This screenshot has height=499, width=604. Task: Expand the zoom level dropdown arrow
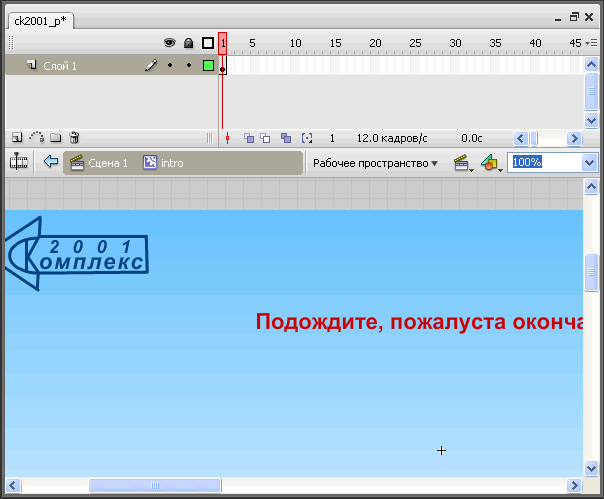(590, 162)
